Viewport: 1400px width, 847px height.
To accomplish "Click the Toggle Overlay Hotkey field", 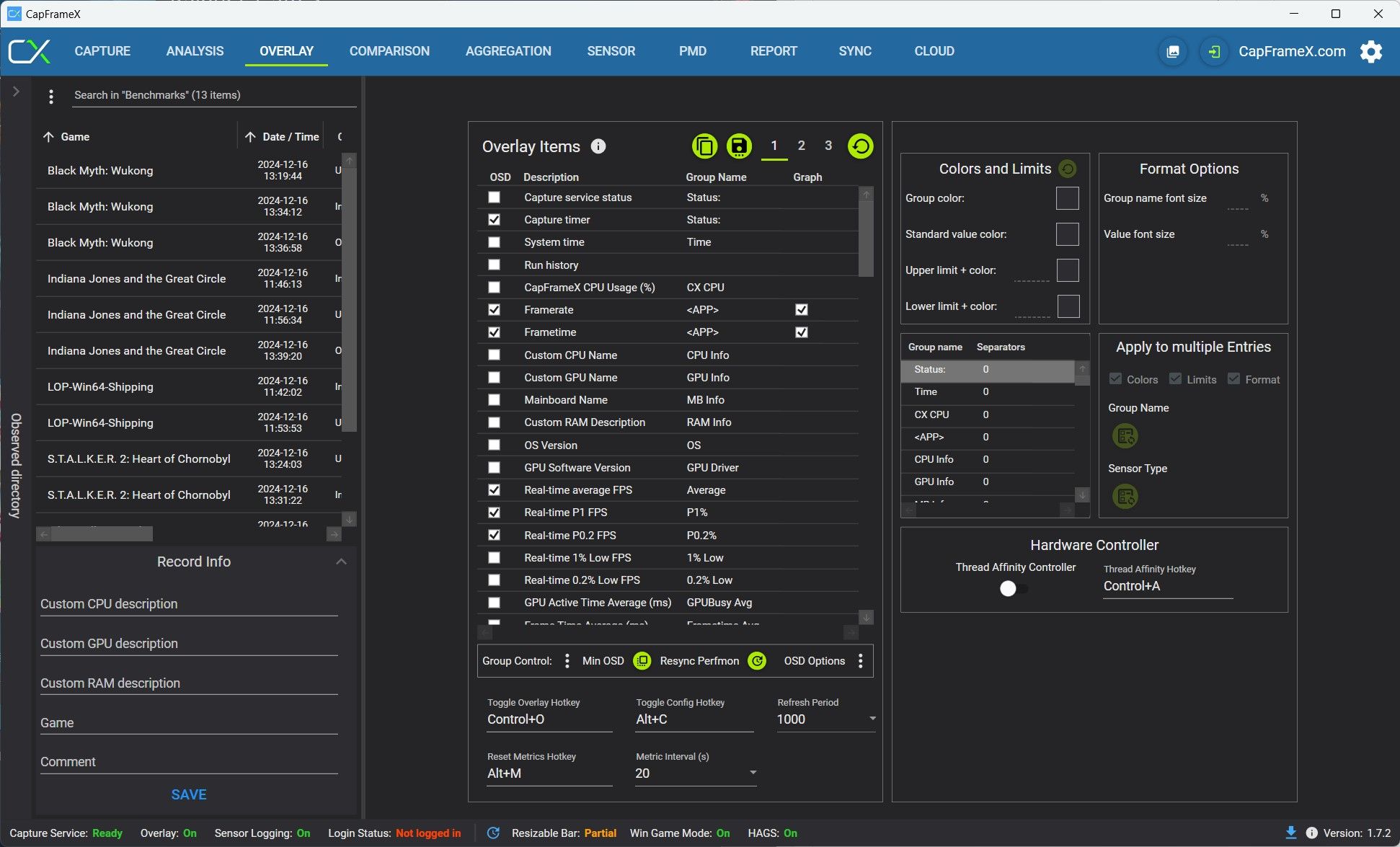I will [549, 719].
